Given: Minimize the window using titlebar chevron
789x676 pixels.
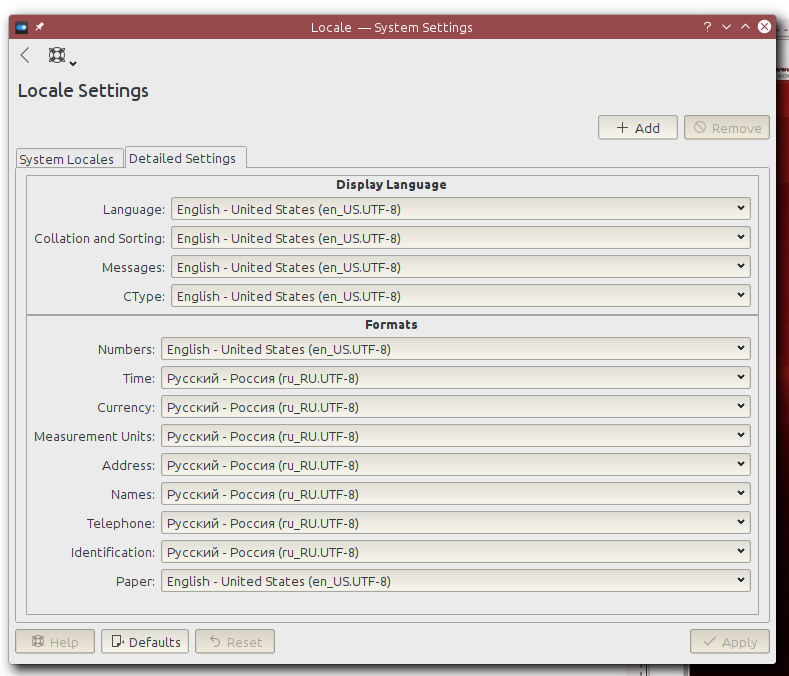Looking at the screenshot, I should (x=726, y=27).
